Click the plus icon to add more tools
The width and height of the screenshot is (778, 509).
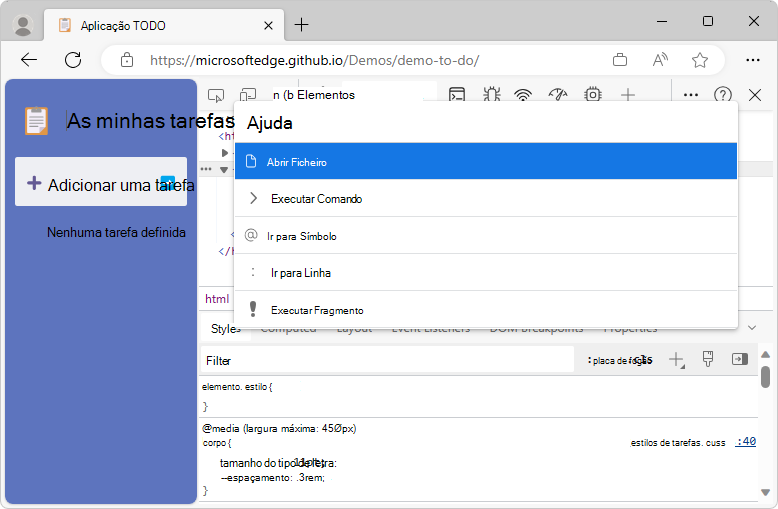click(627, 95)
